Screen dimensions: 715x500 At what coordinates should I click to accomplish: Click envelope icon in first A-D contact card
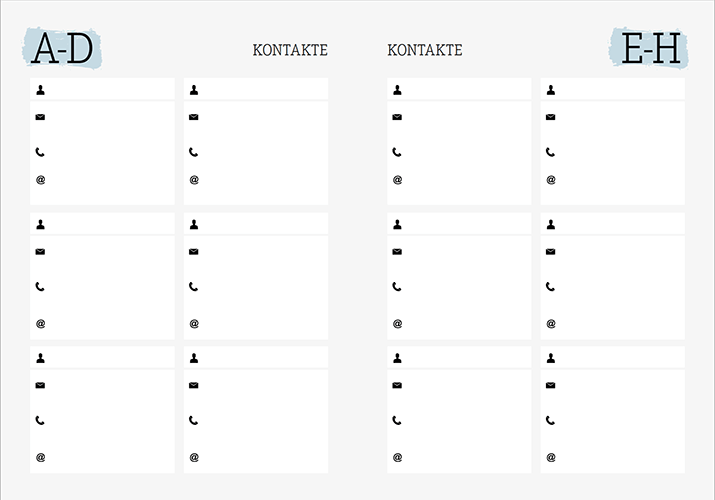click(40, 117)
